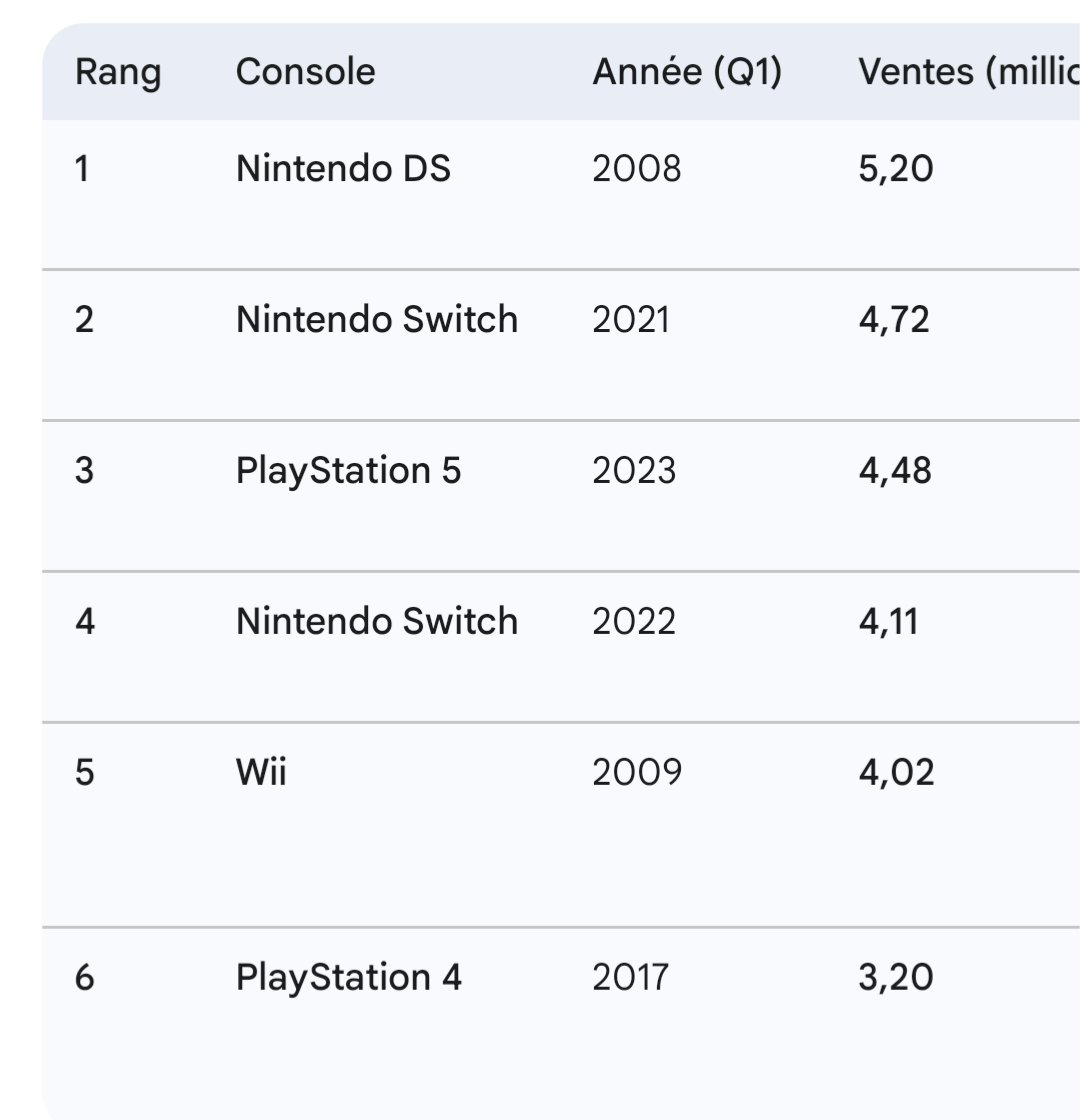Screen dimensions: 1080x1120
Task: Select the year 2008 cell
Action: pos(636,169)
